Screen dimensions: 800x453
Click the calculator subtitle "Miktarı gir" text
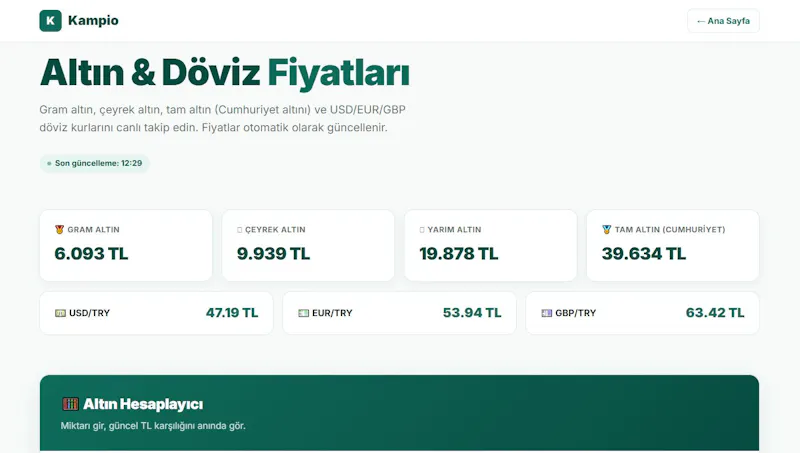point(153,425)
